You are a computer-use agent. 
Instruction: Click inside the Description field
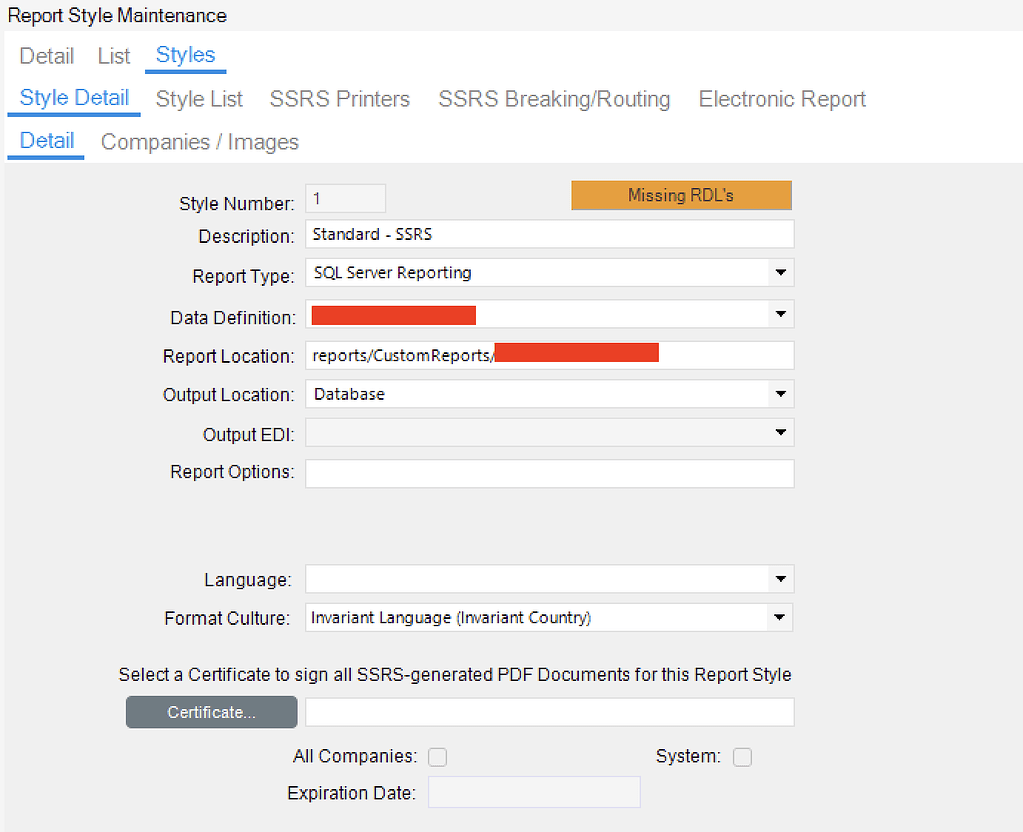[x=550, y=234]
